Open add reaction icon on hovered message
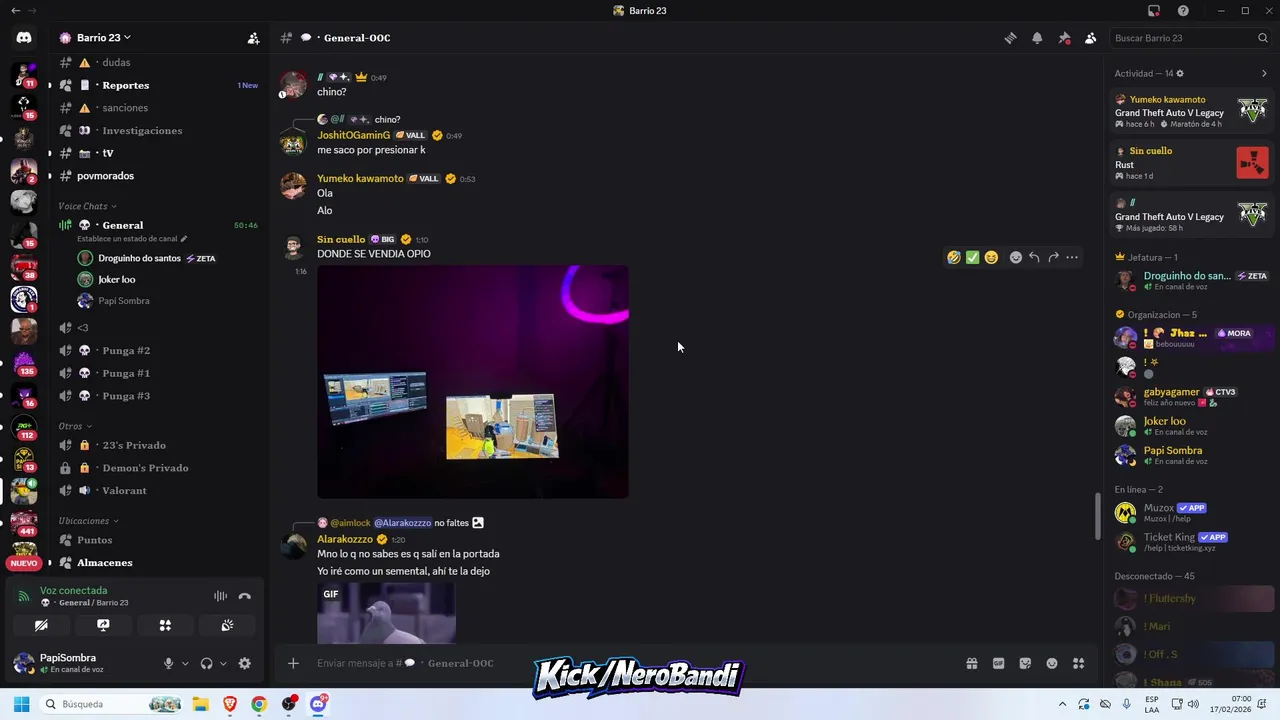Viewport: 1280px width, 720px height. [x=1016, y=257]
